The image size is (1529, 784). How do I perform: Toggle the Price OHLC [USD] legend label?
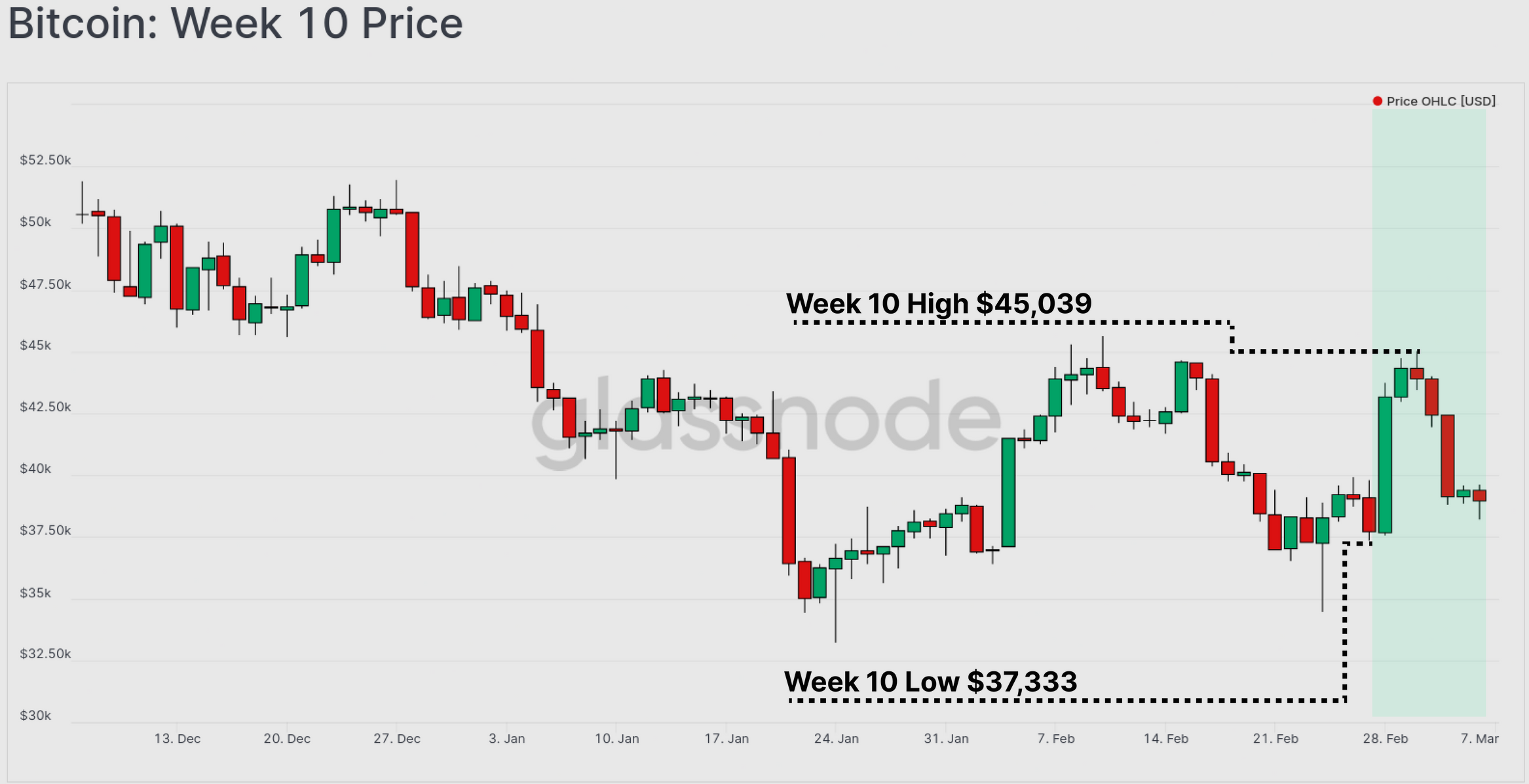click(1441, 101)
